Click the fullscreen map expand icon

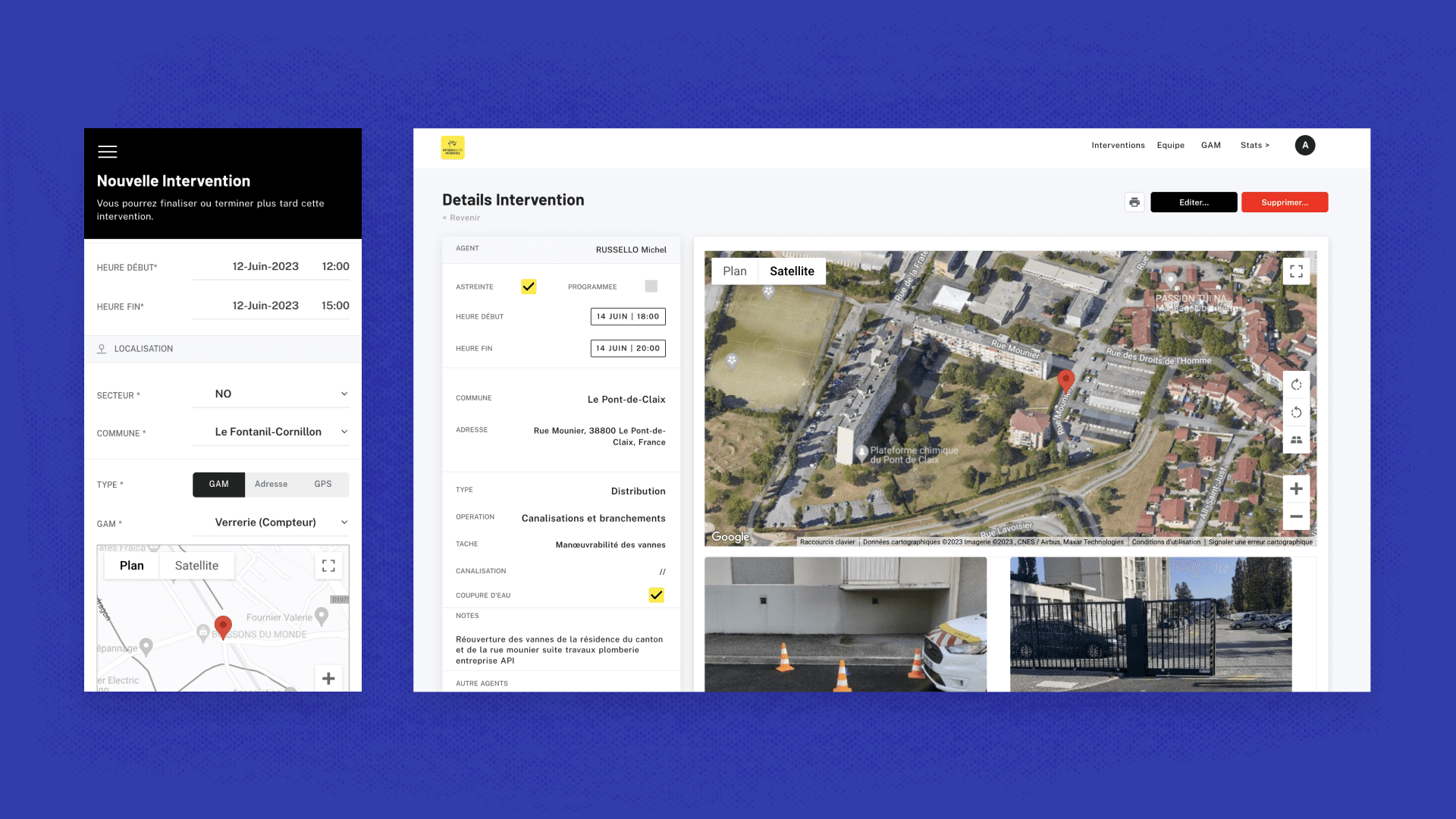pyautogui.click(x=1296, y=270)
